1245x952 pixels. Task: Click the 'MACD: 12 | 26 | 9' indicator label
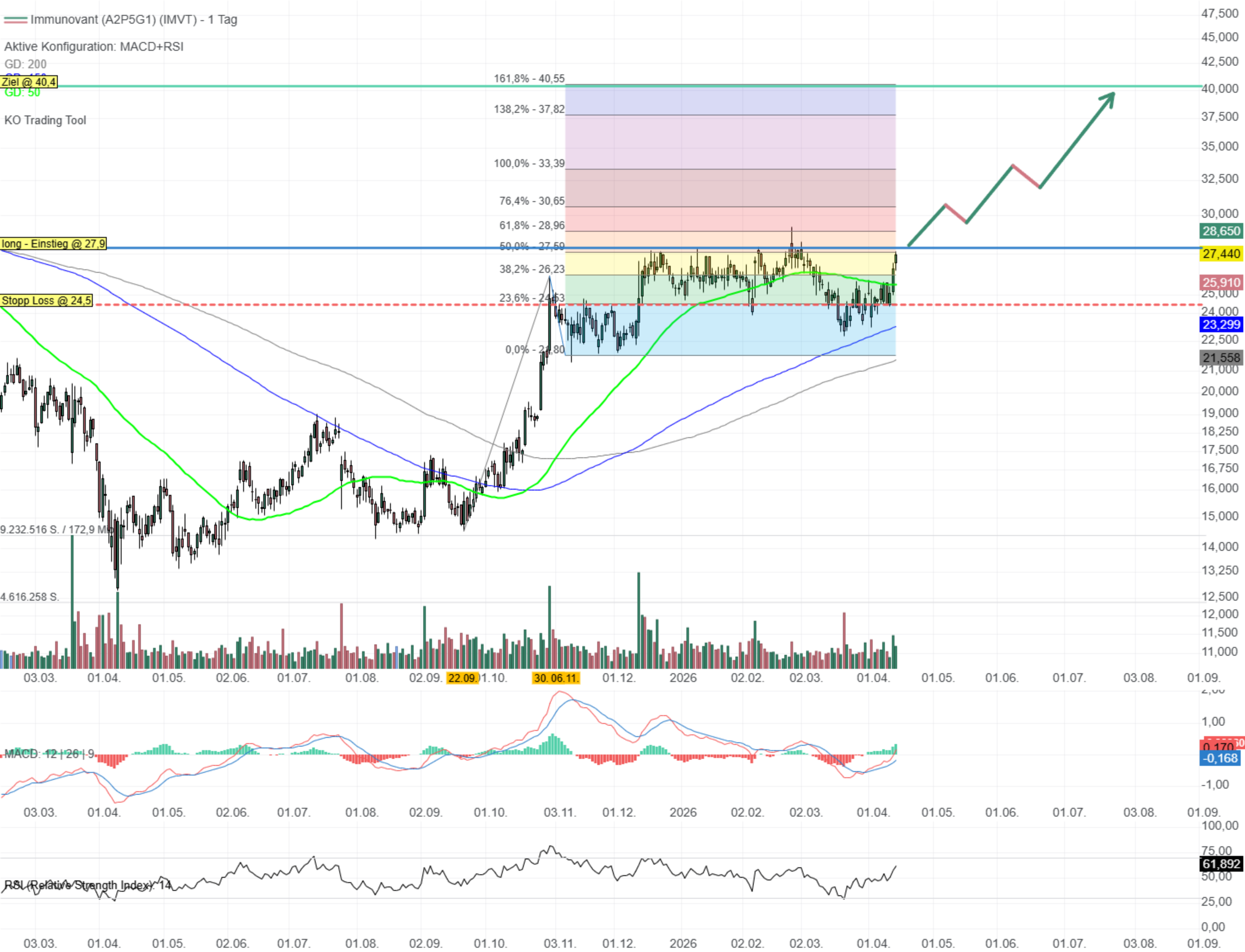[49, 754]
